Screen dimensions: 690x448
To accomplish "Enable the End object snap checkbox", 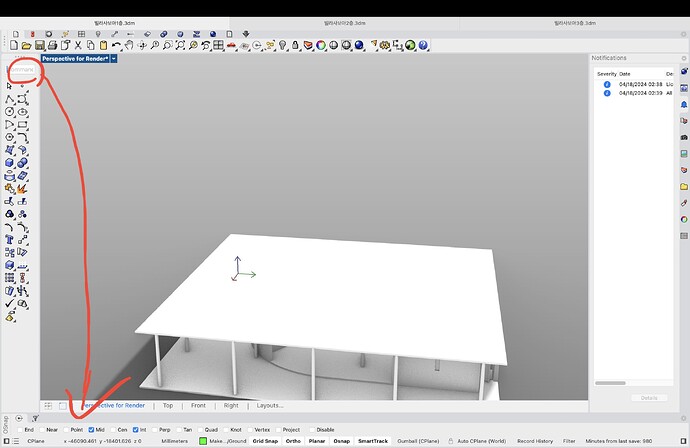I will [19, 429].
